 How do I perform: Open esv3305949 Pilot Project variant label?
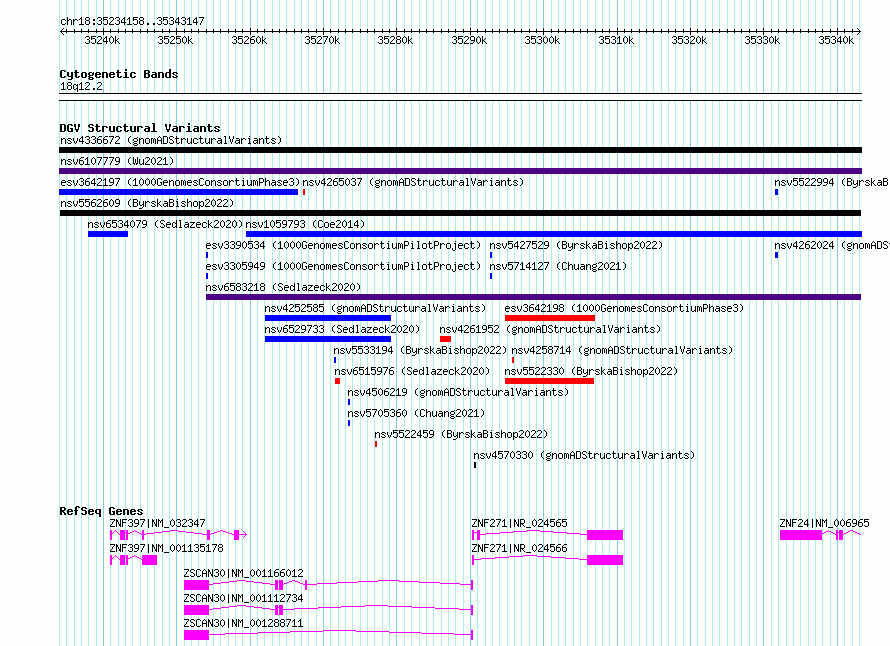point(343,266)
